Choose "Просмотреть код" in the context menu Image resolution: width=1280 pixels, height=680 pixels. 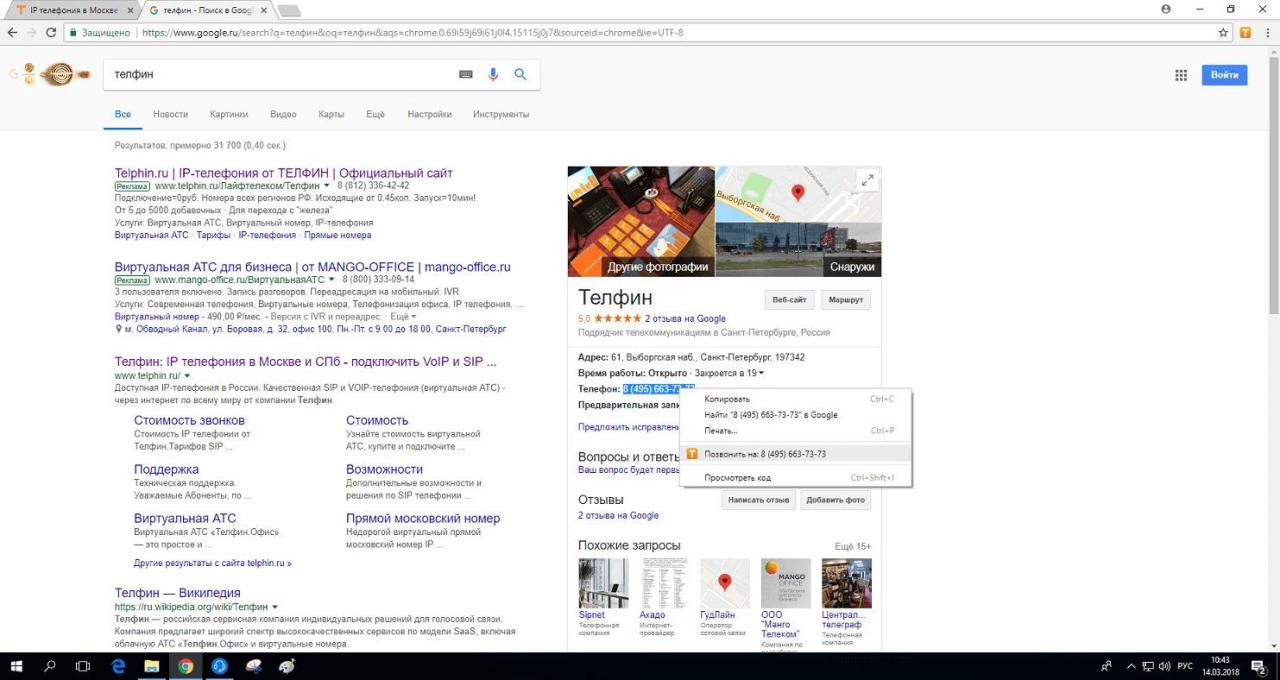click(x=796, y=478)
